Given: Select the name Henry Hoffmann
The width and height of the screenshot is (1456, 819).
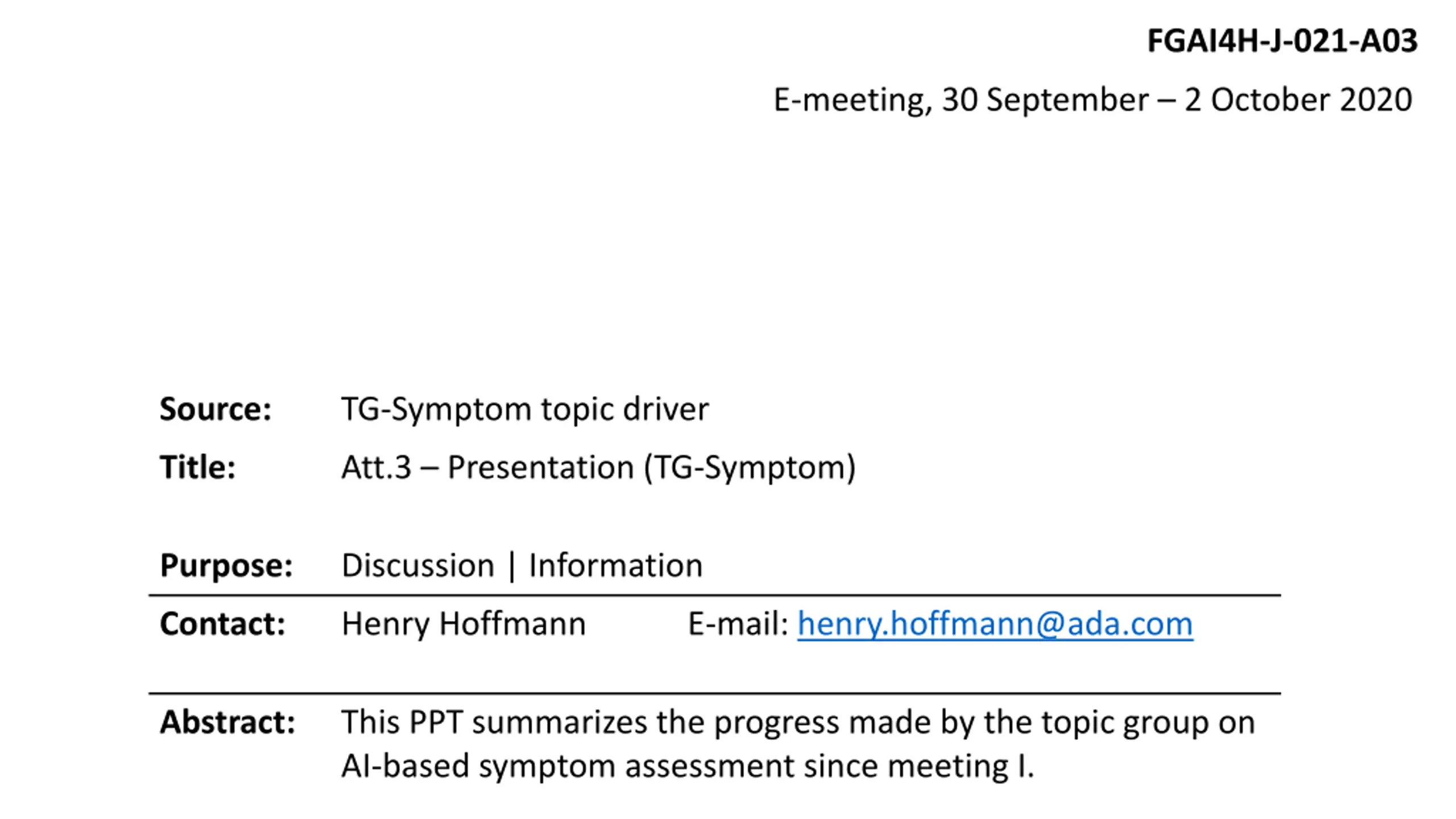Looking at the screenshot, I should pyautogui.click(x=464, y=624).
